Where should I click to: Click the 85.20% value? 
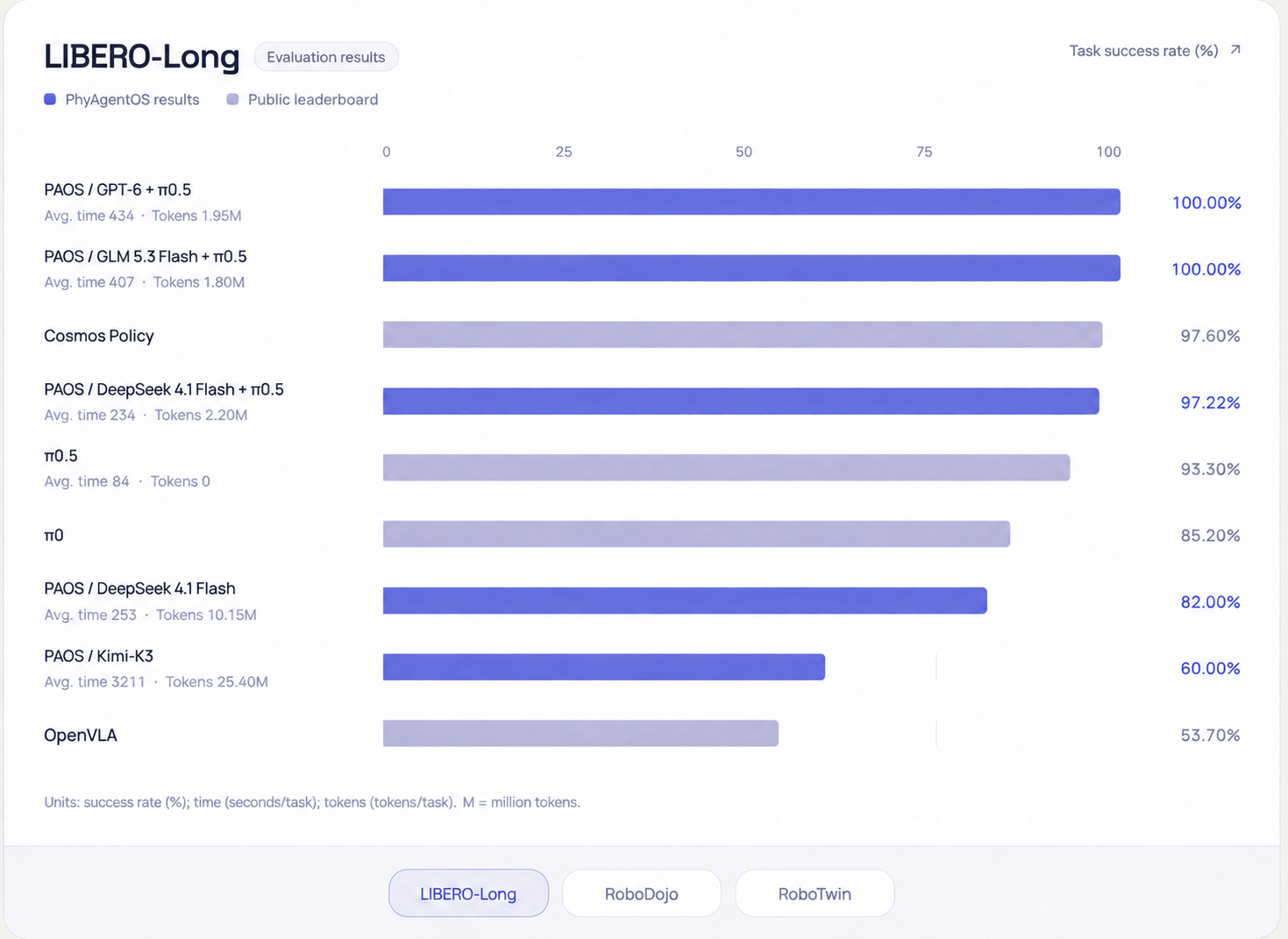pos(1210,535)
